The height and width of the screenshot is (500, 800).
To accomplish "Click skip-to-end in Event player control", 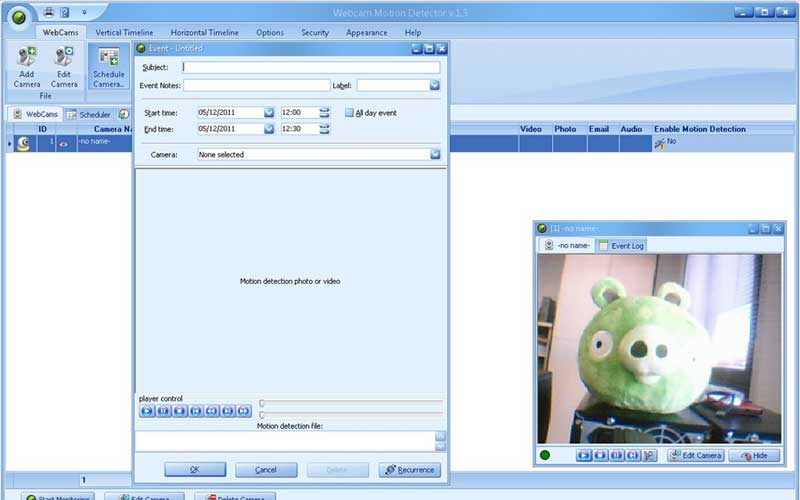I will coord(228,411).
